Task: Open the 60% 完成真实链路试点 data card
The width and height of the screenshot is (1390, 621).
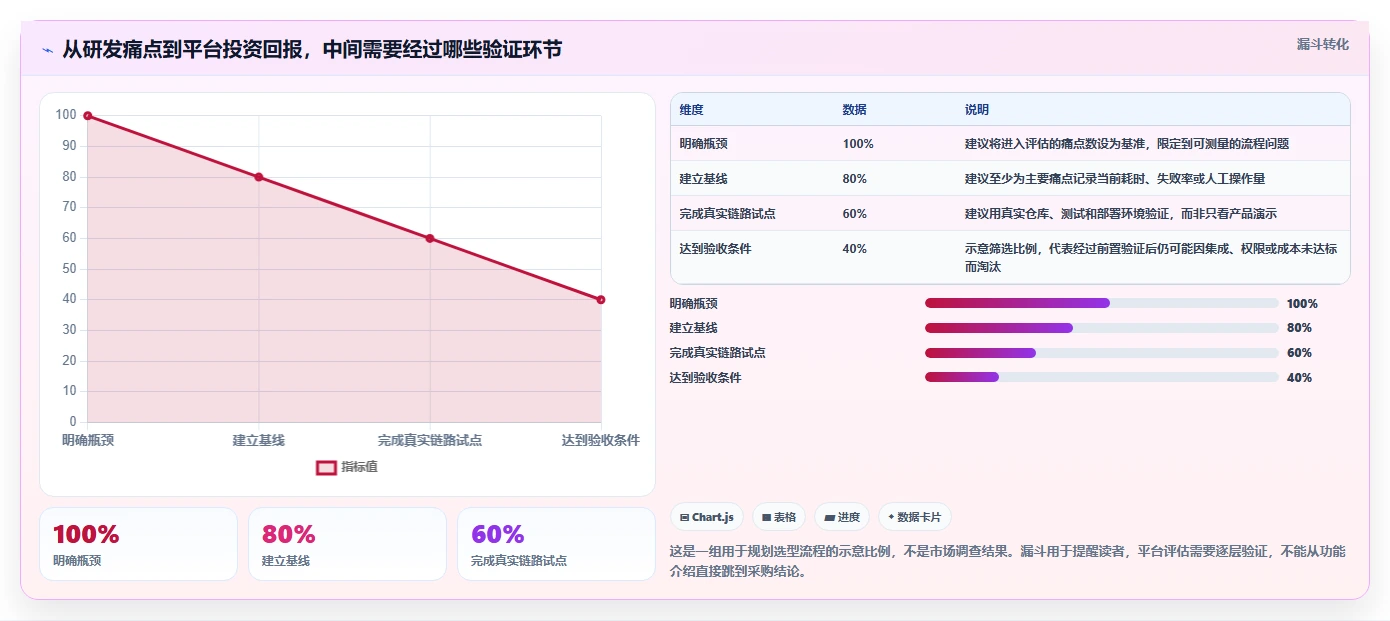Action: [556, 544]
